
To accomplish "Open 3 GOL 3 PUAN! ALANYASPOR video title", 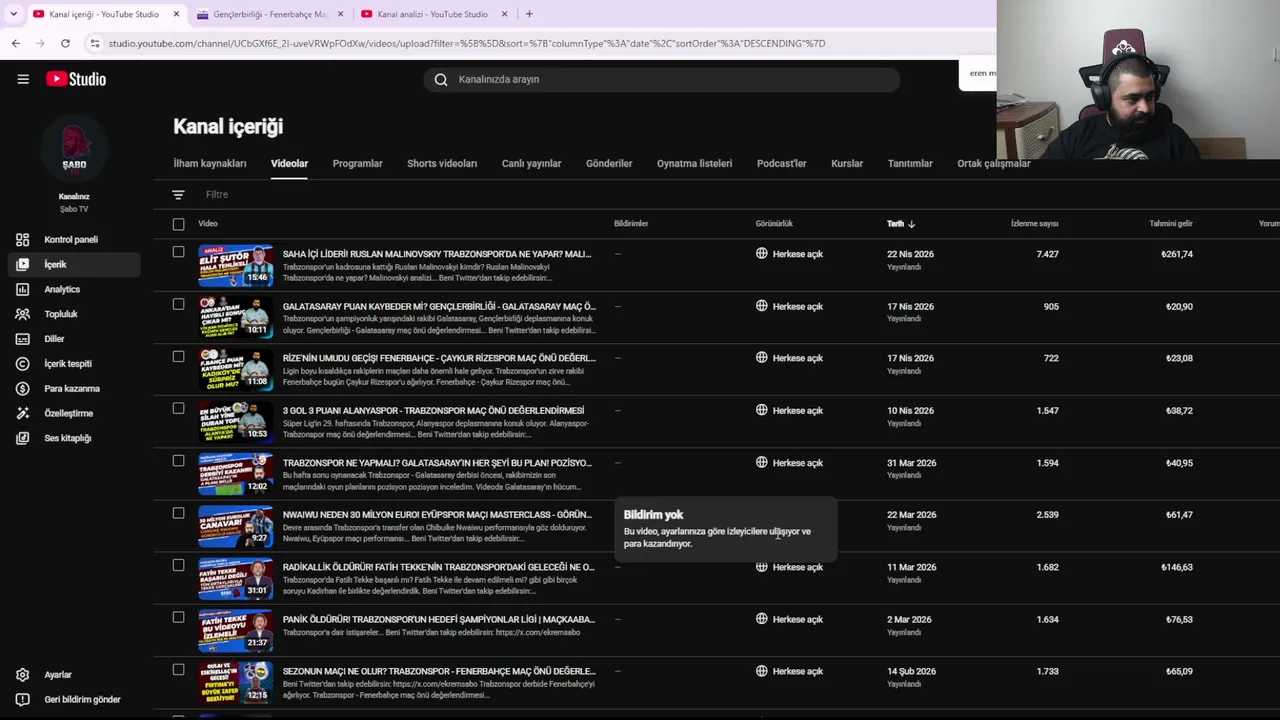I will click(x=433, y=410).
